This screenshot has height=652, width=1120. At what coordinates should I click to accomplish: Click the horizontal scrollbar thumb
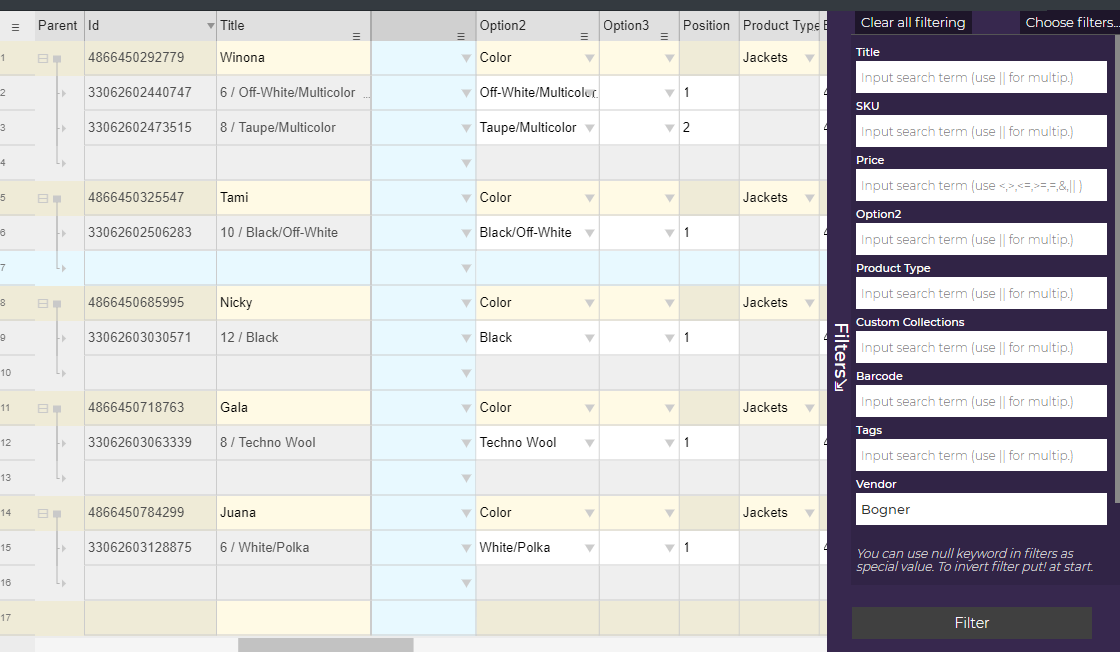tap(325, 645)
